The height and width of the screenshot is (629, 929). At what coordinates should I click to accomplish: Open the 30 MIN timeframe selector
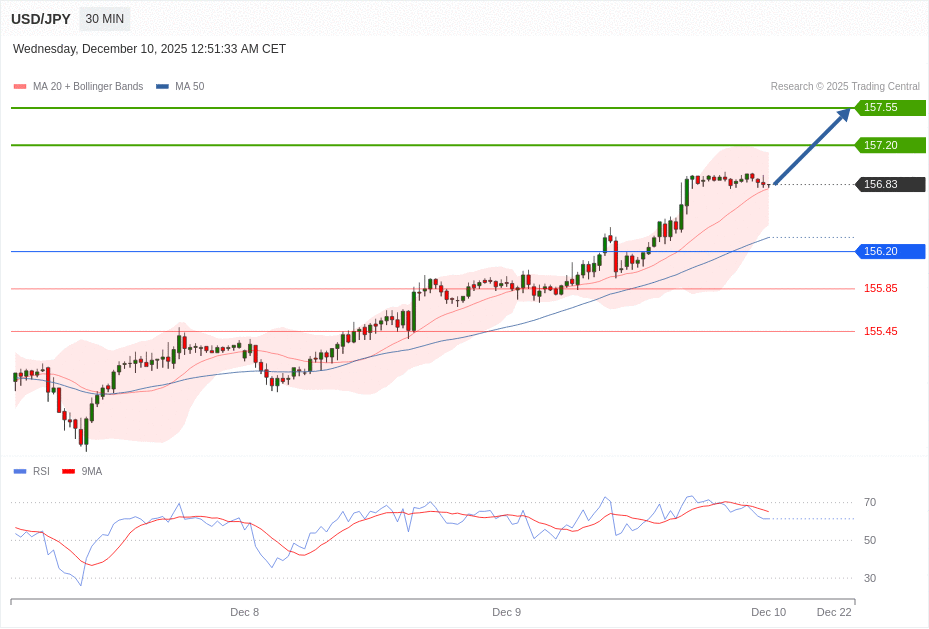tap(104, 18)
